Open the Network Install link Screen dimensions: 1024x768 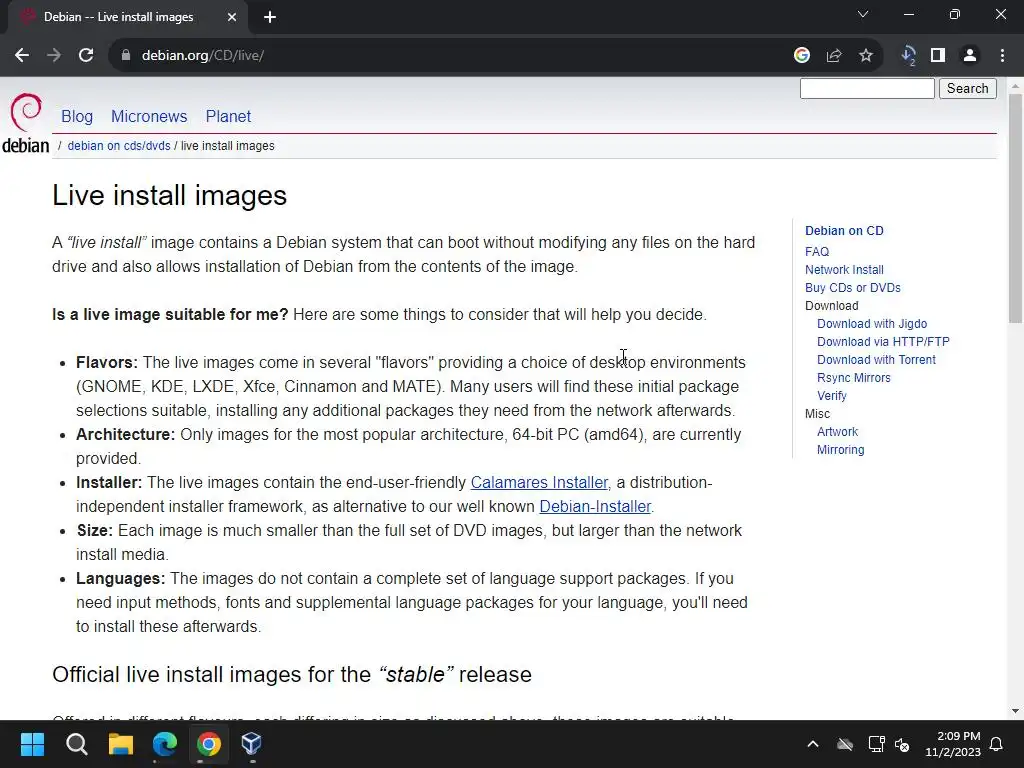[x=844, y=270]
